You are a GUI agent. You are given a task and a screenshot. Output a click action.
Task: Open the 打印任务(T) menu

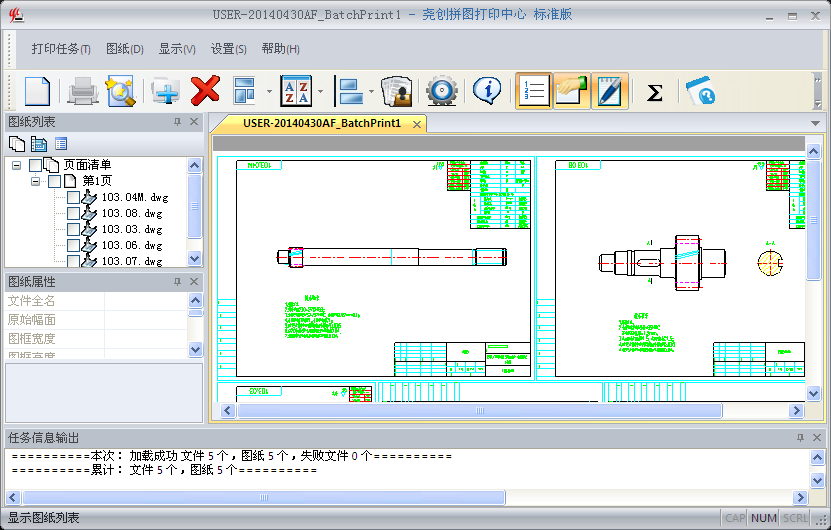click(61, 49)
